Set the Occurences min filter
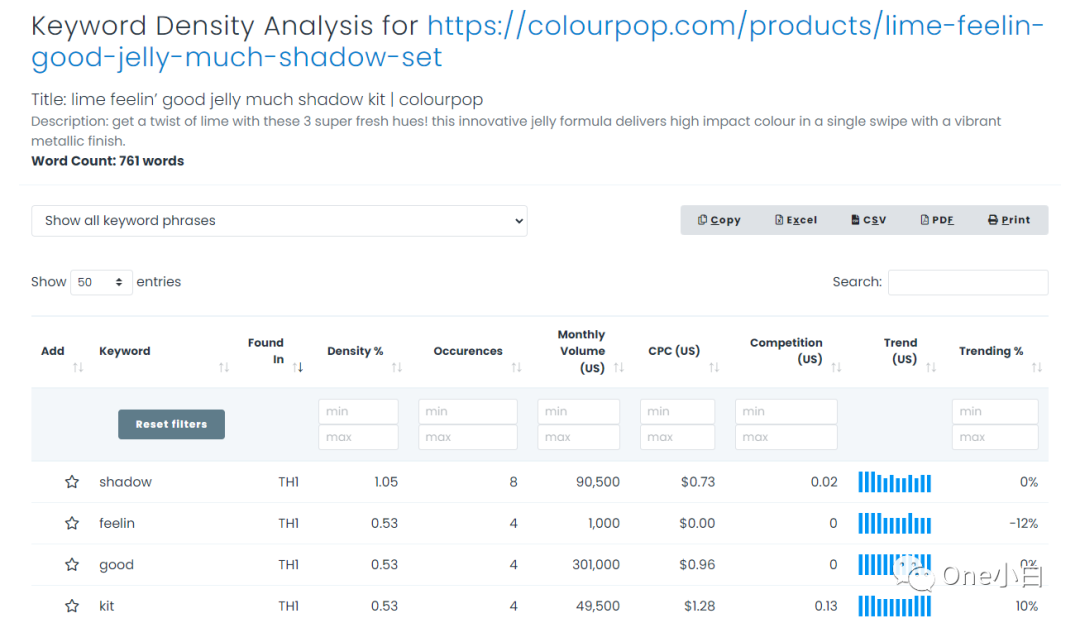The width and height of the screenshot is (1080, 623). [468, 412]
